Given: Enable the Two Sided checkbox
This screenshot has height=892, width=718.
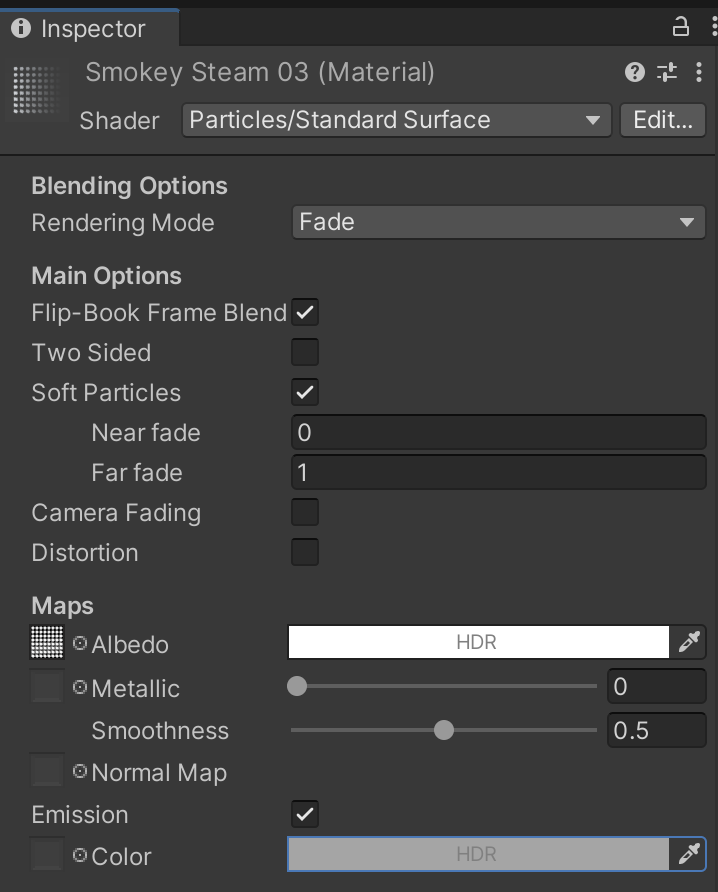Looking at the screenshot, I should coord(305,353).
